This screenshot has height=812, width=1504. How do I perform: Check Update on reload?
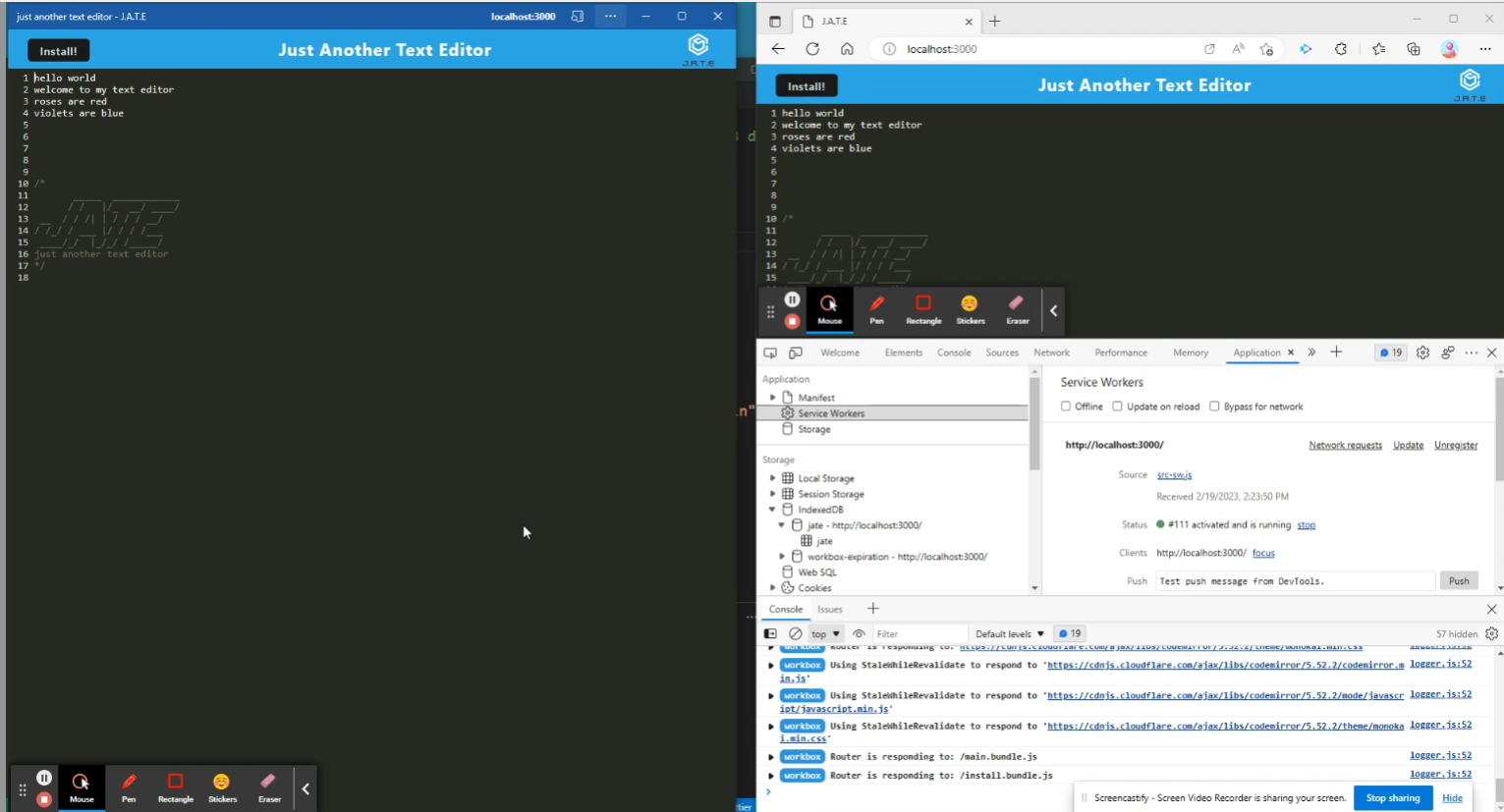point(1117,406)
